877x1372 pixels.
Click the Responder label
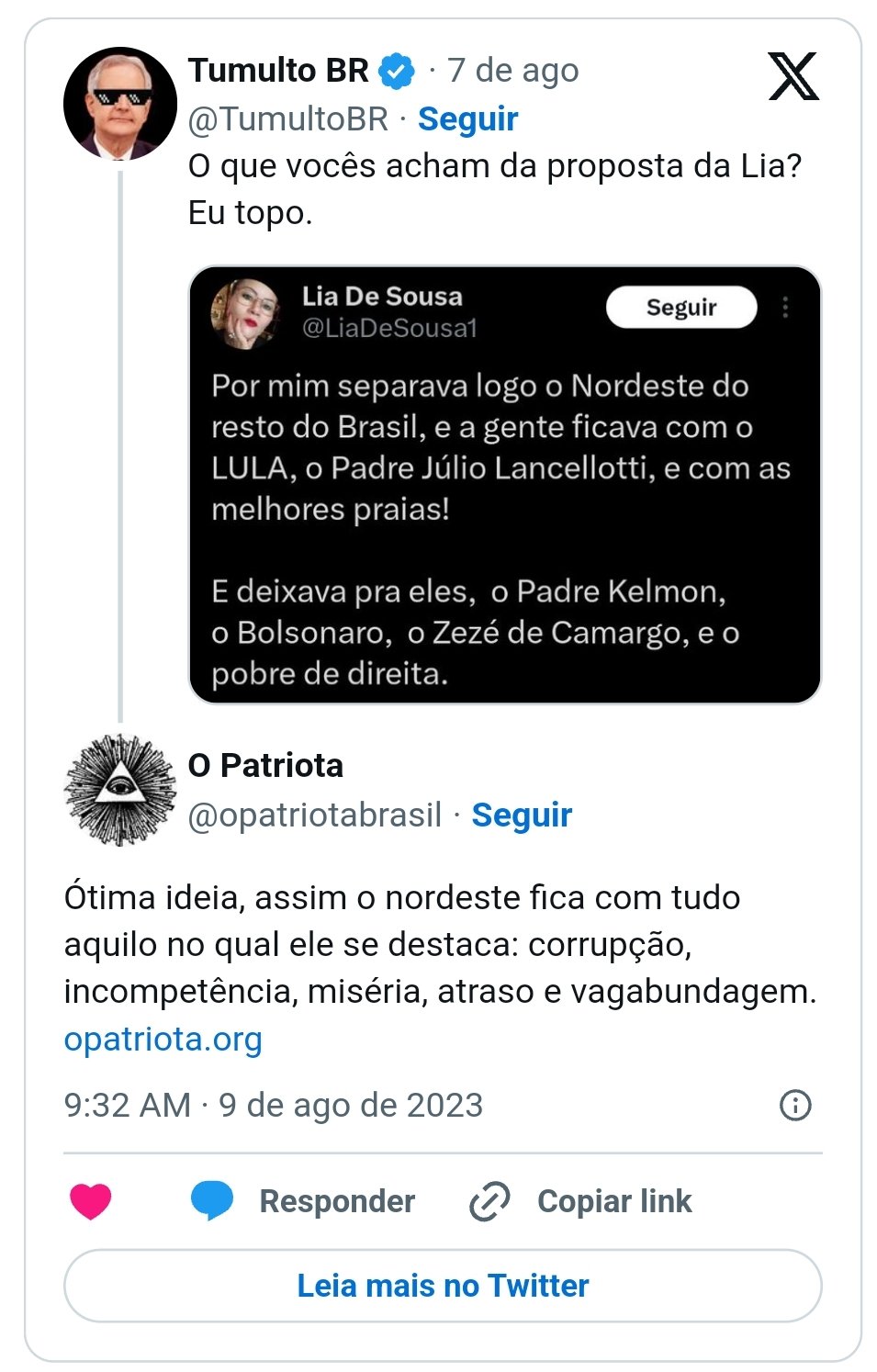337,1201
